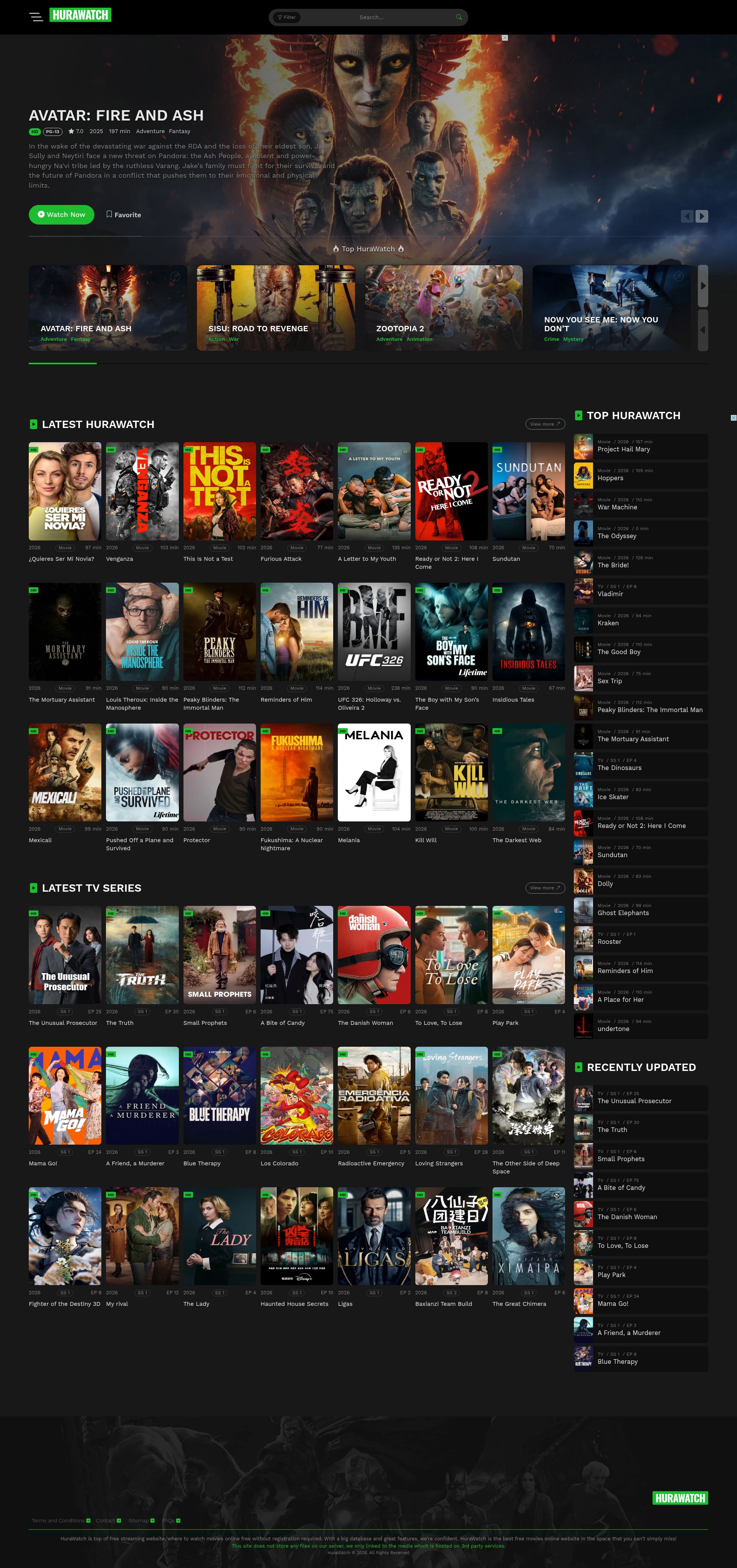Open Zootopia 2 carousel card

pyautogui.click(x=444, y=307)
